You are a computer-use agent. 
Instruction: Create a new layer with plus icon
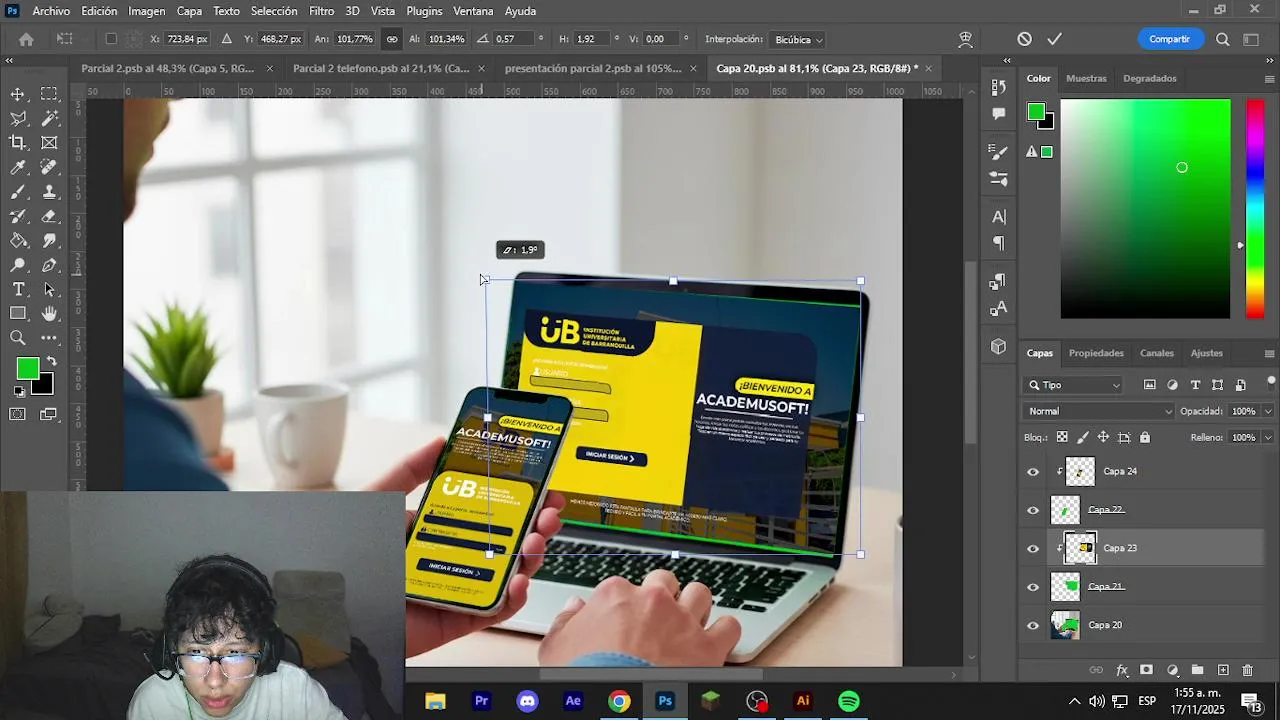(1222, 670)
